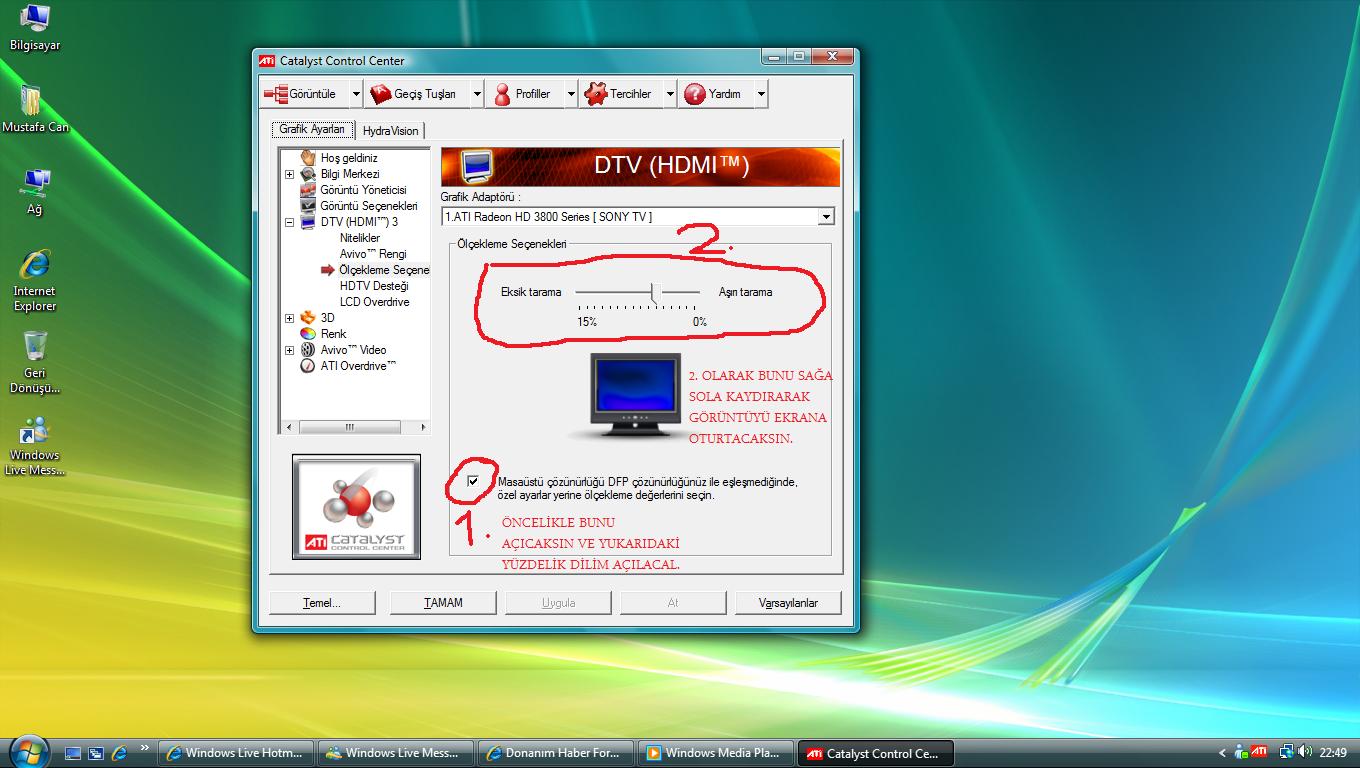Click the Catalyst Control Center logo image

click(356, 507)
